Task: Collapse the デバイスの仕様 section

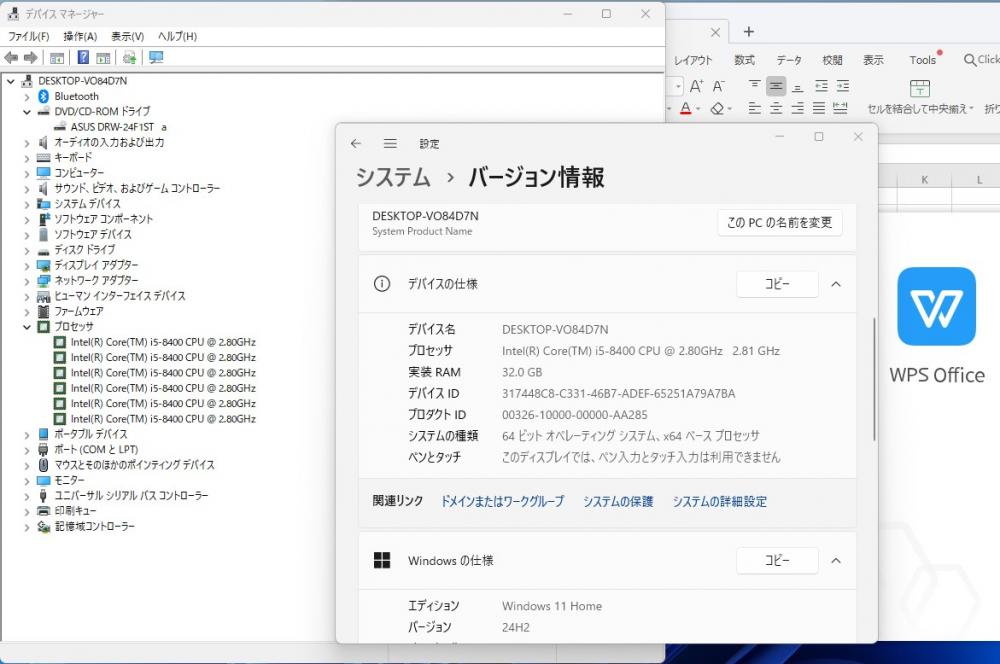Action: click(x=836, y=284)
